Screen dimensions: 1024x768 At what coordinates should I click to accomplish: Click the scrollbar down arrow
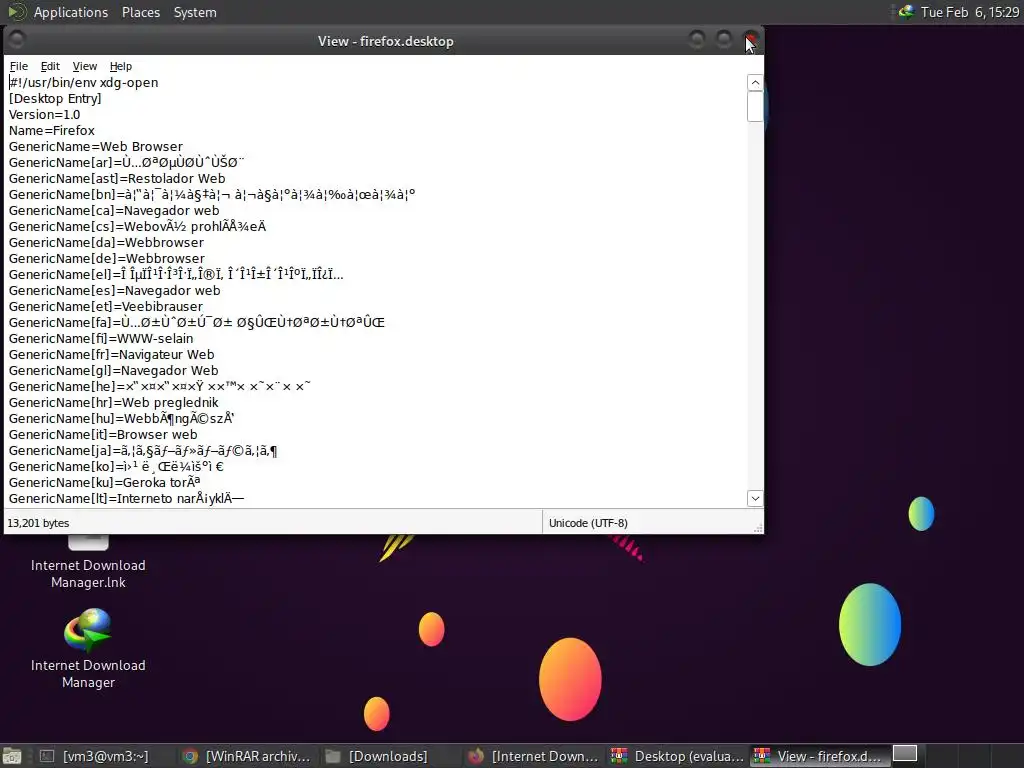(x=755, y=498)
